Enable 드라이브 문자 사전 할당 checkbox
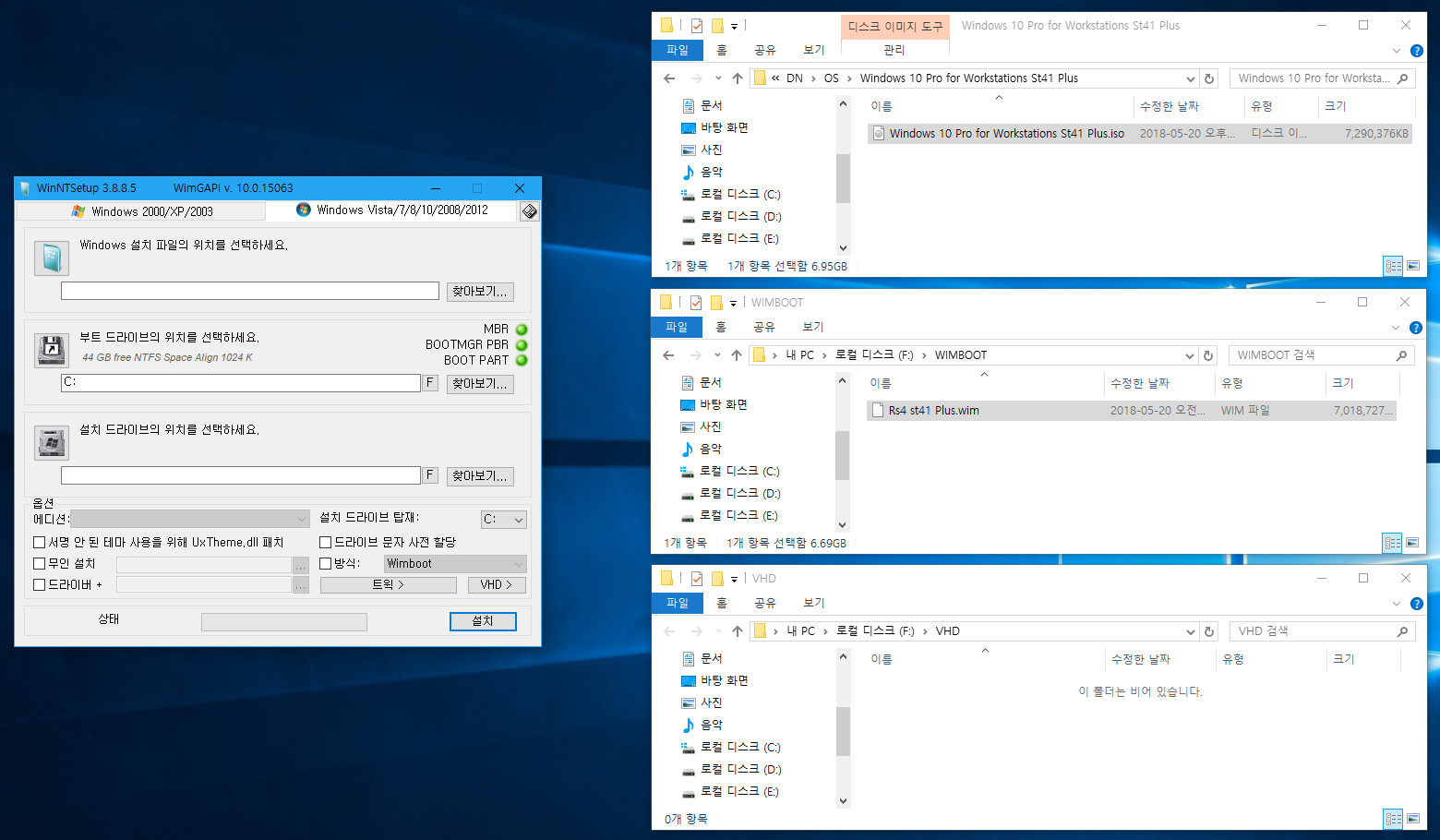The width and height of the screenshot is (1440, 840). pyautogui.click(x=326, y=543)
